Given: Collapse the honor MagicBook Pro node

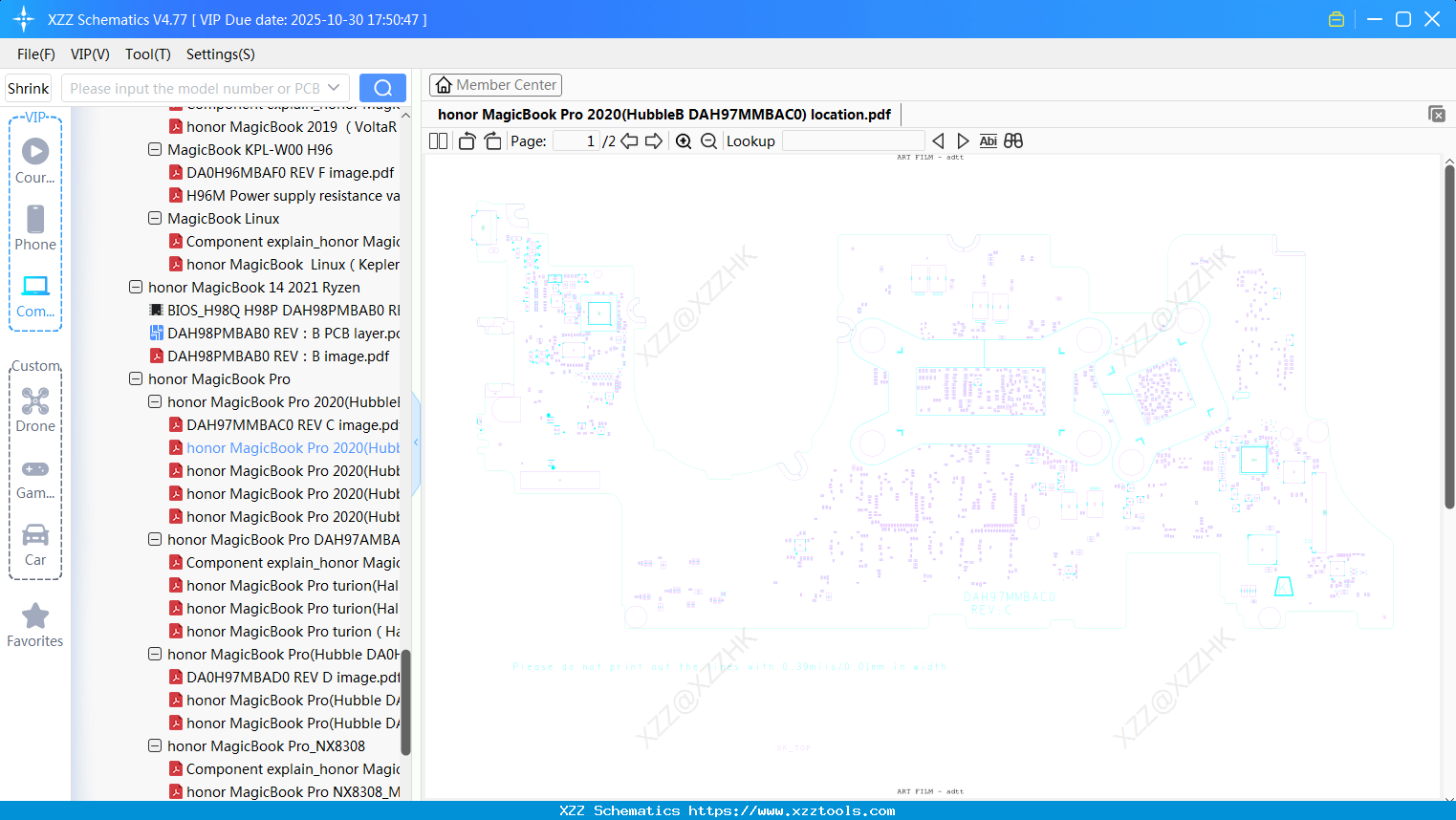Looking at the screenshot, I should [x=136, y=378].
